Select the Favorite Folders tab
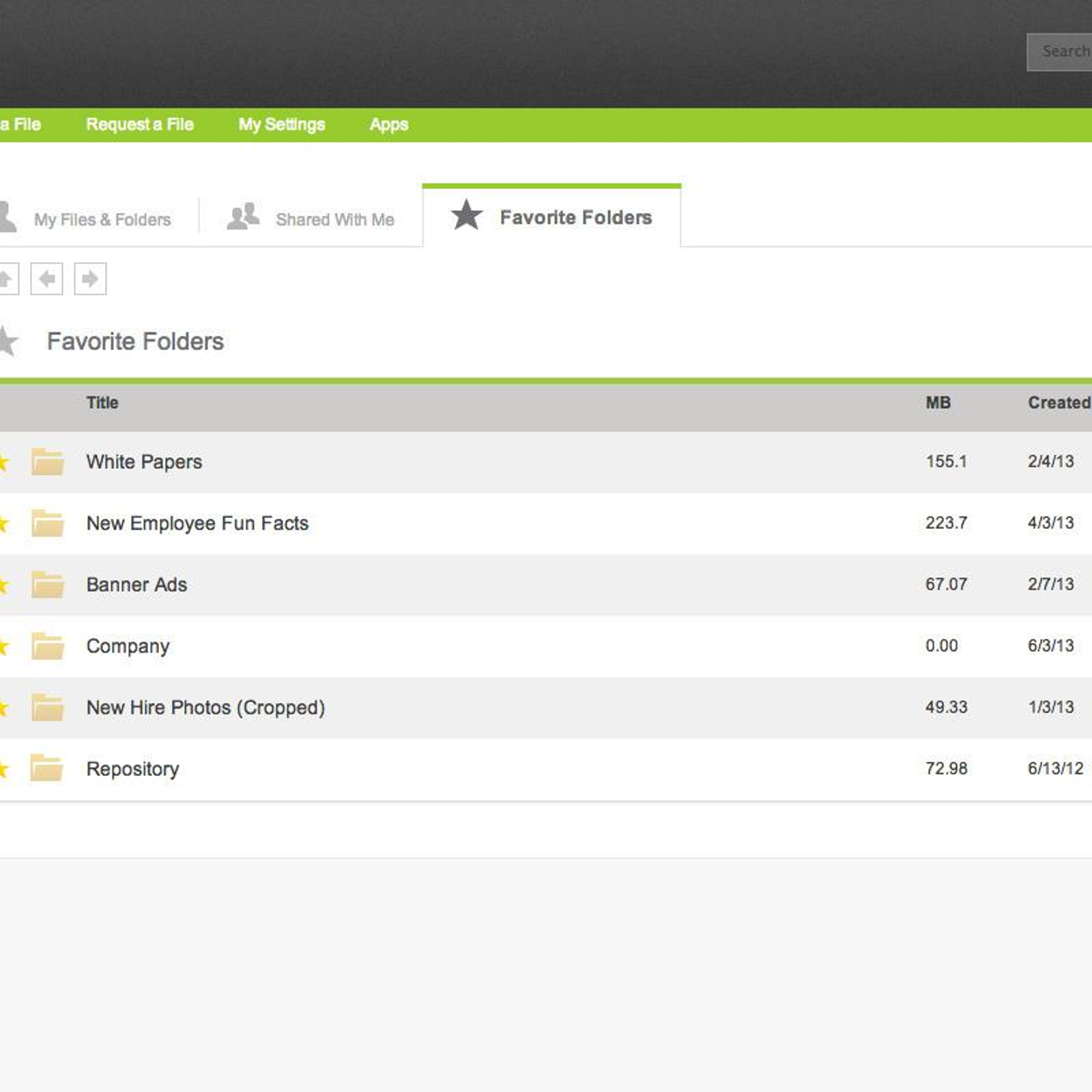Viewport: 1092px width, 1092px height. [x=551, y=216]
